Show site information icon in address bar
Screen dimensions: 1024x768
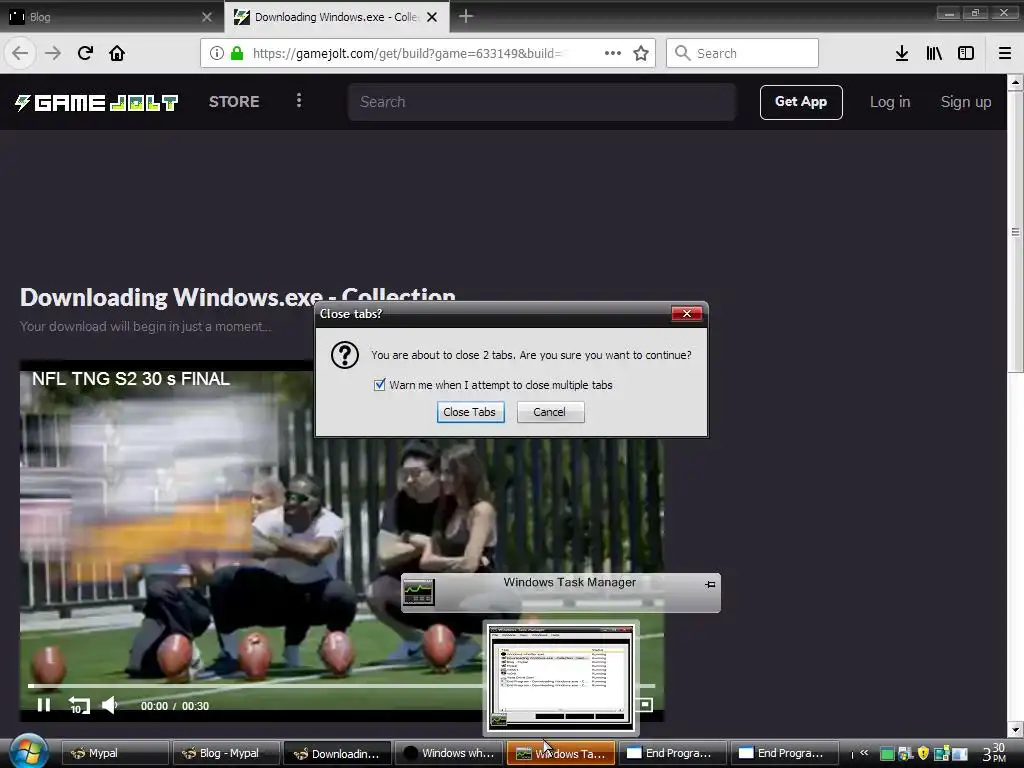(217, 53)
